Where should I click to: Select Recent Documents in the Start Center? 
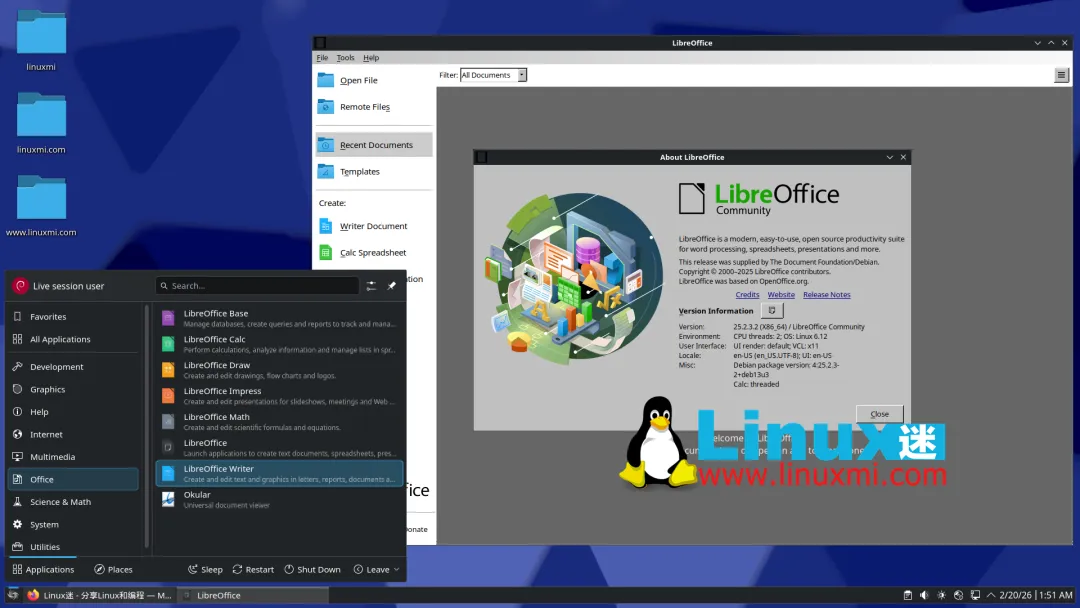374,145
